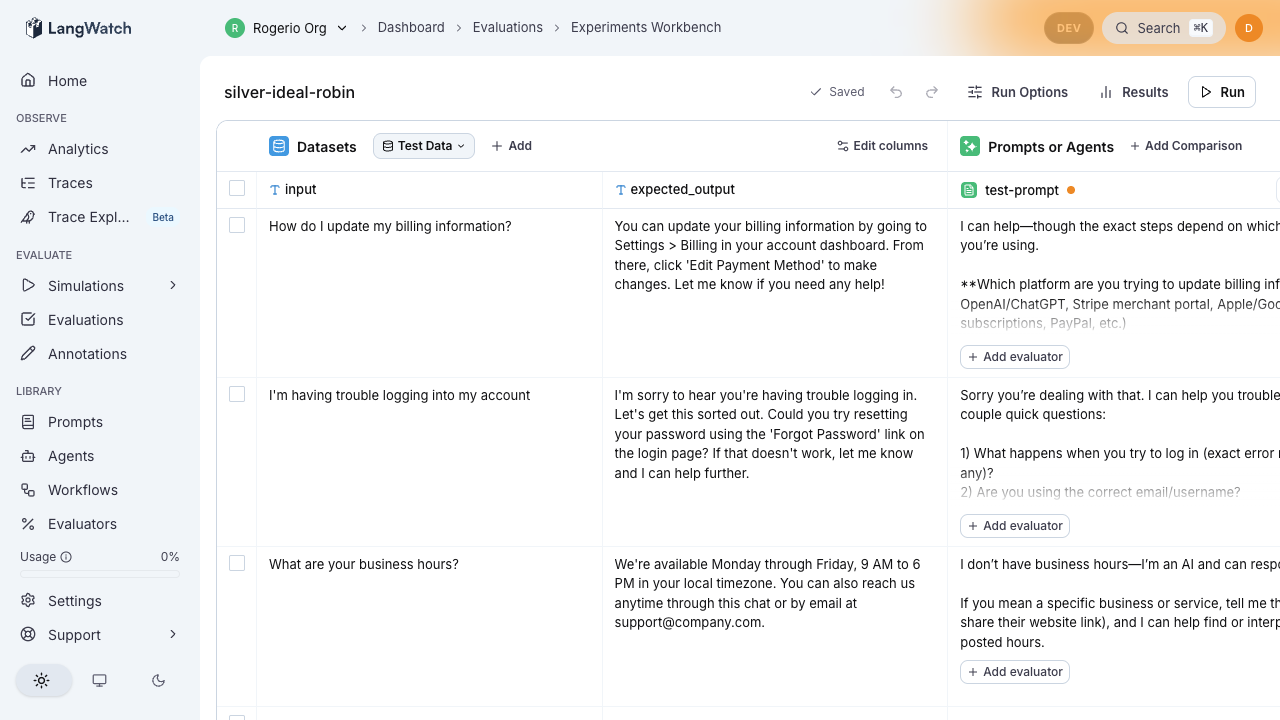Viewport: 1280px width, 720px height.
Task: Click the orange unsaved dot by test-prompt
Action: [1071, 190]
